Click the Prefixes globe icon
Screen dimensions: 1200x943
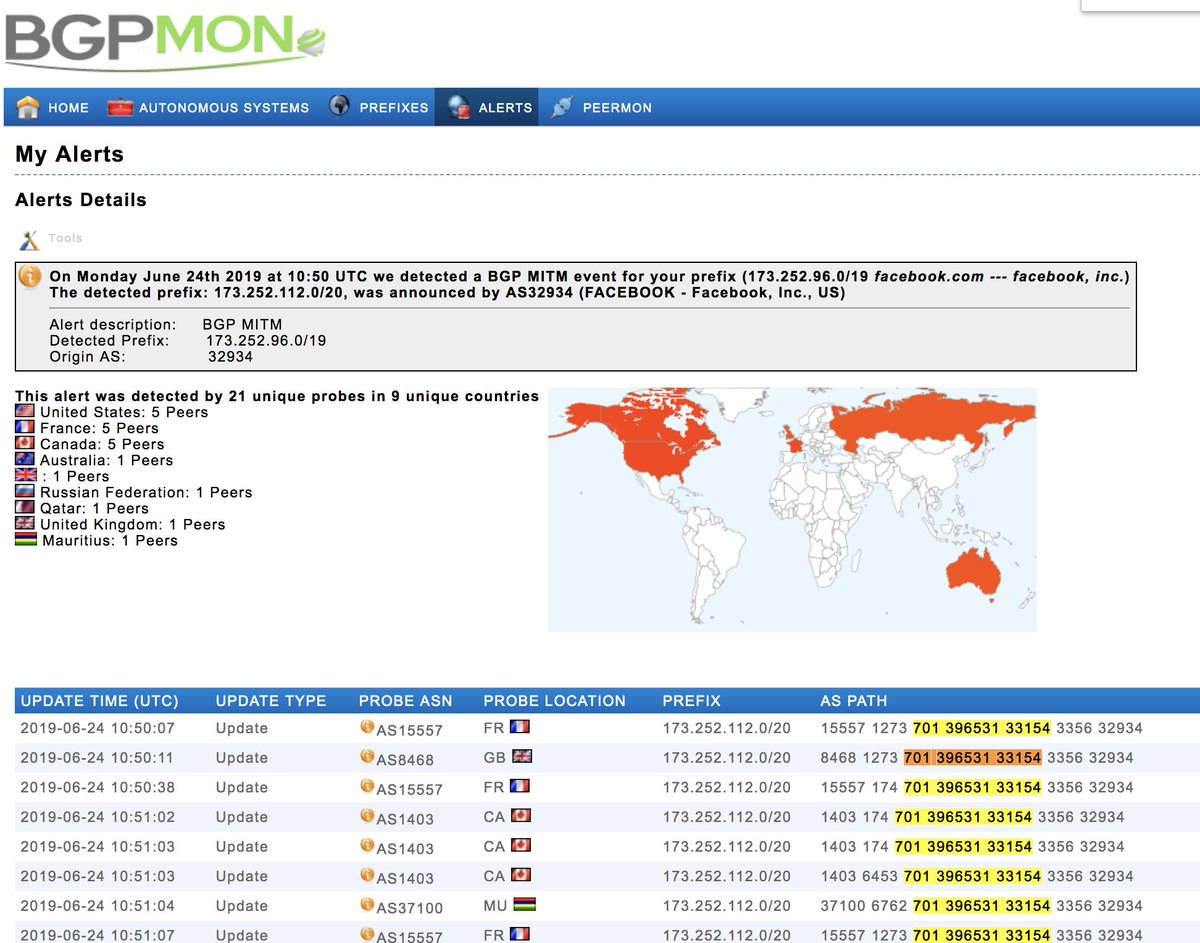point(340,106)
